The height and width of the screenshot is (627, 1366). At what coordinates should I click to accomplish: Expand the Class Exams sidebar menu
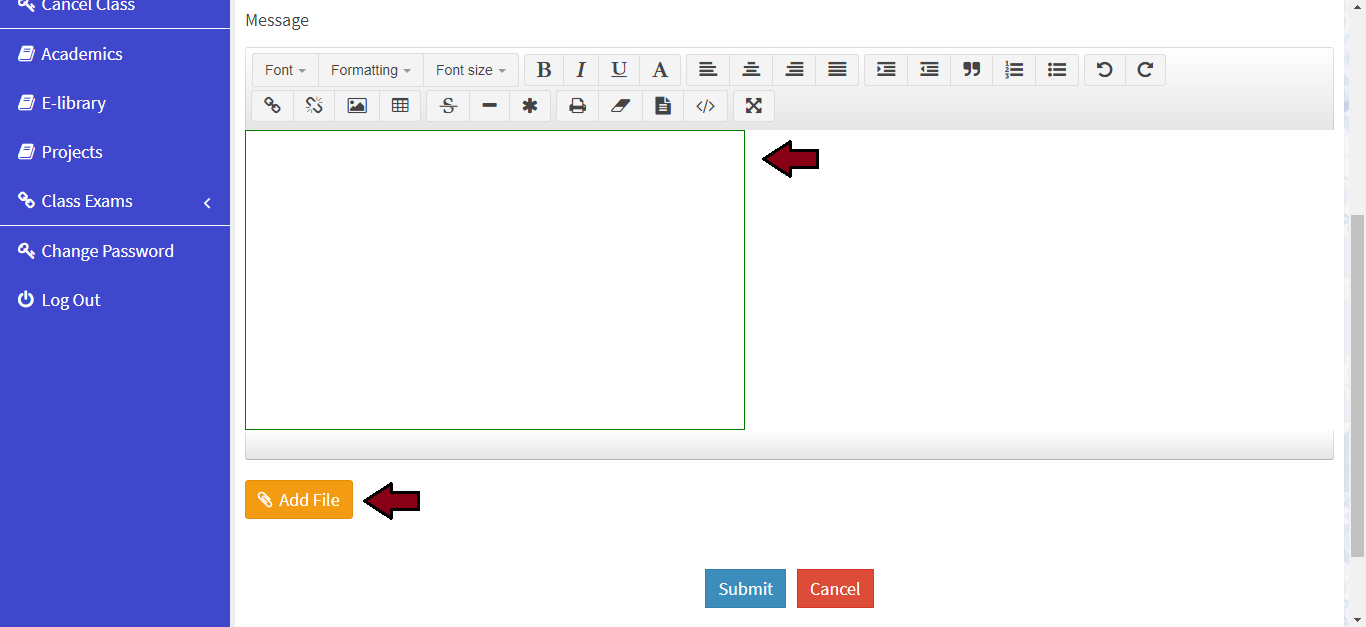click(x=115, y=201)
